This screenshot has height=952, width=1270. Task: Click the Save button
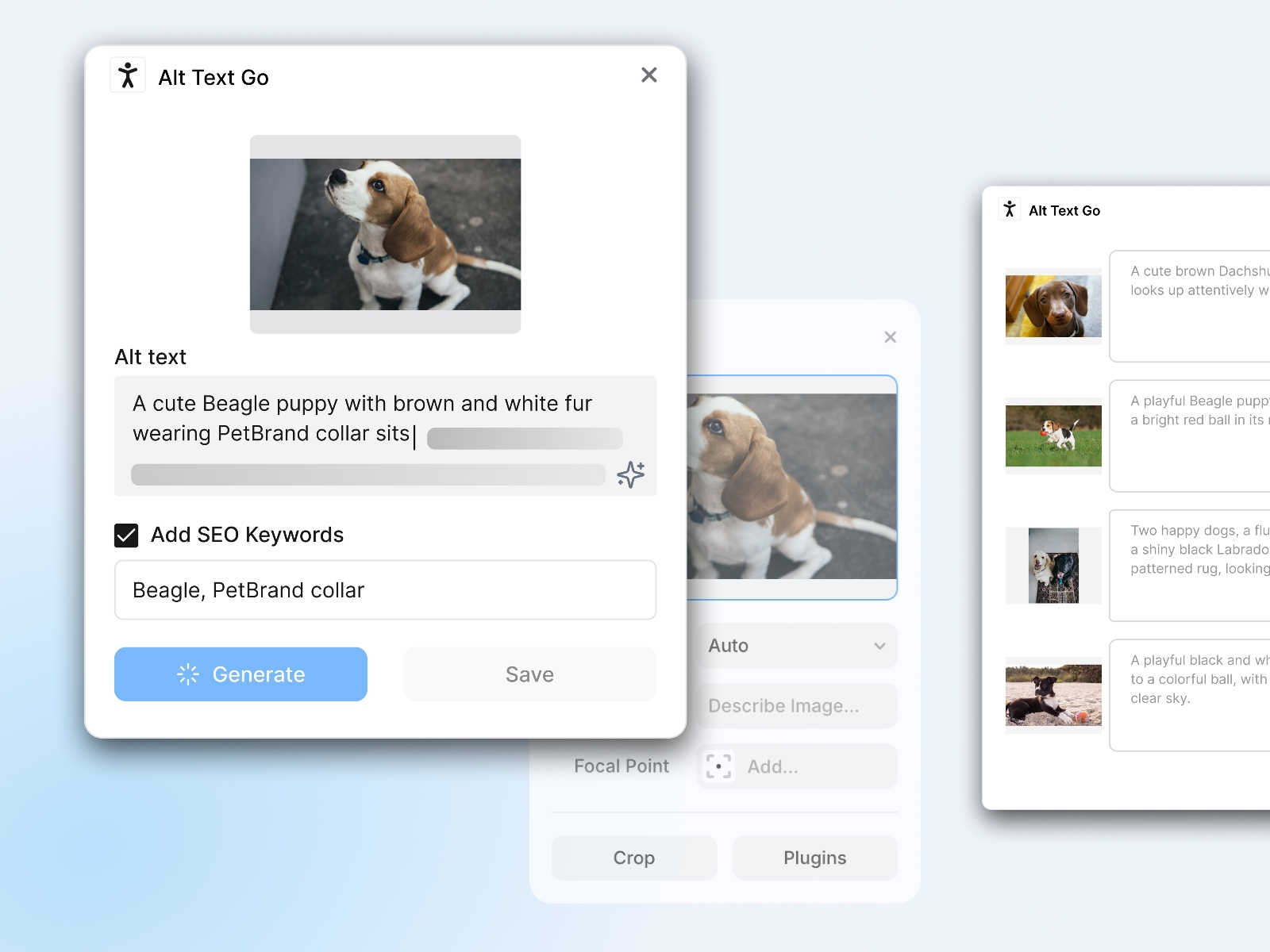coord(529,674)
